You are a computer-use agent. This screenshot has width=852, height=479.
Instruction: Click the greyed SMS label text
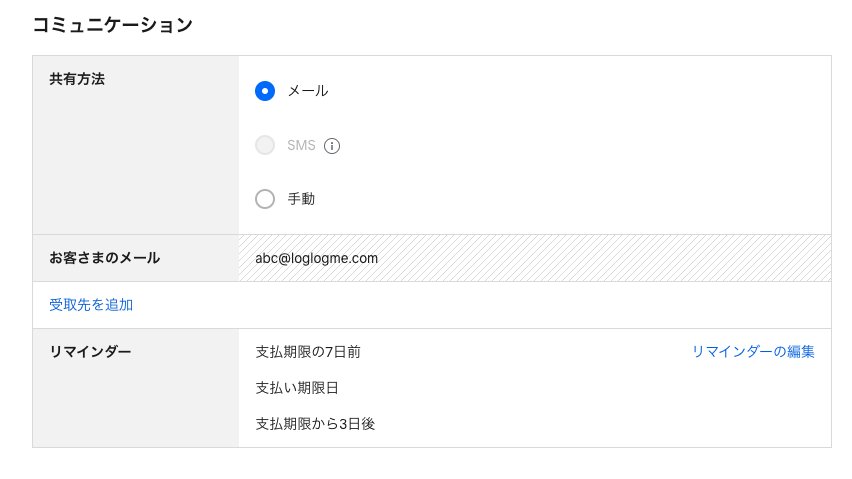pyautogui.click(x=301, y=145)
